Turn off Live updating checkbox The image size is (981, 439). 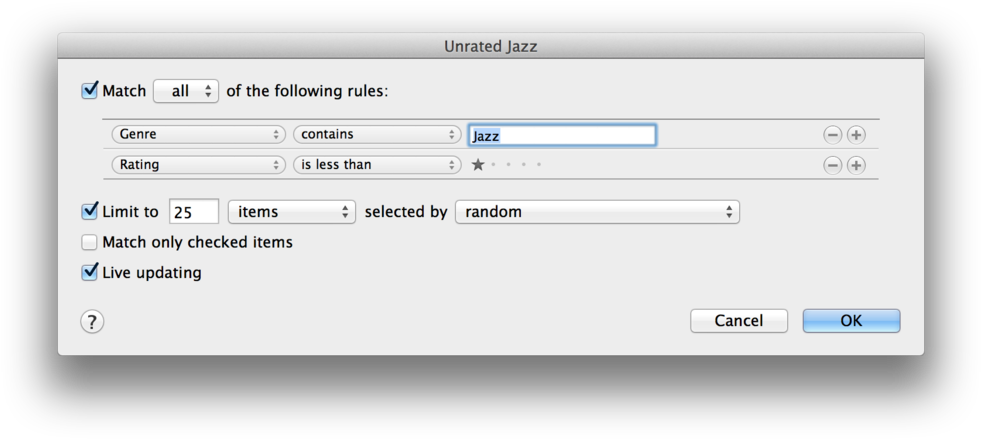coord(90,272)
